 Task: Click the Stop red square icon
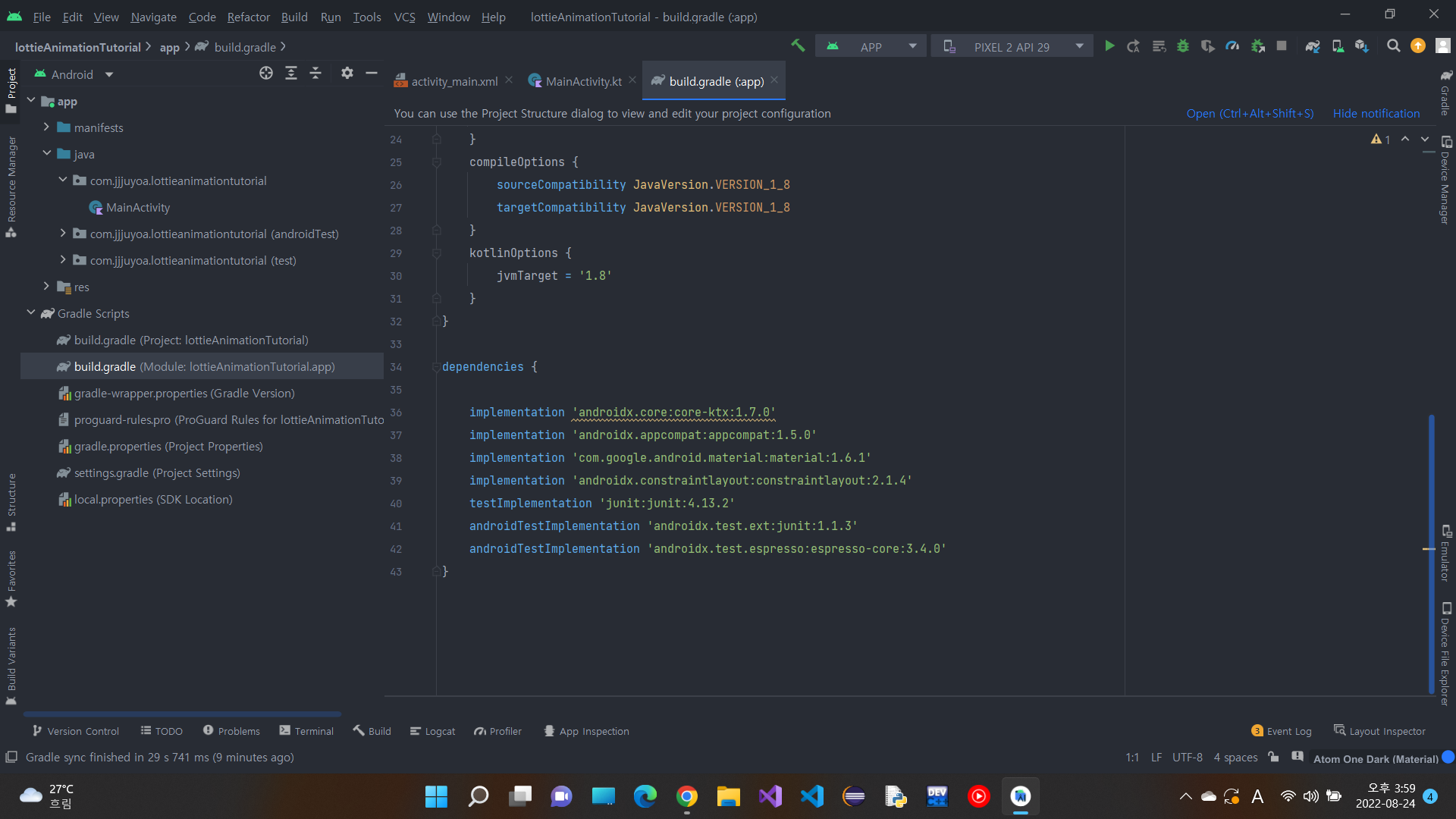tap(1282, 46)
